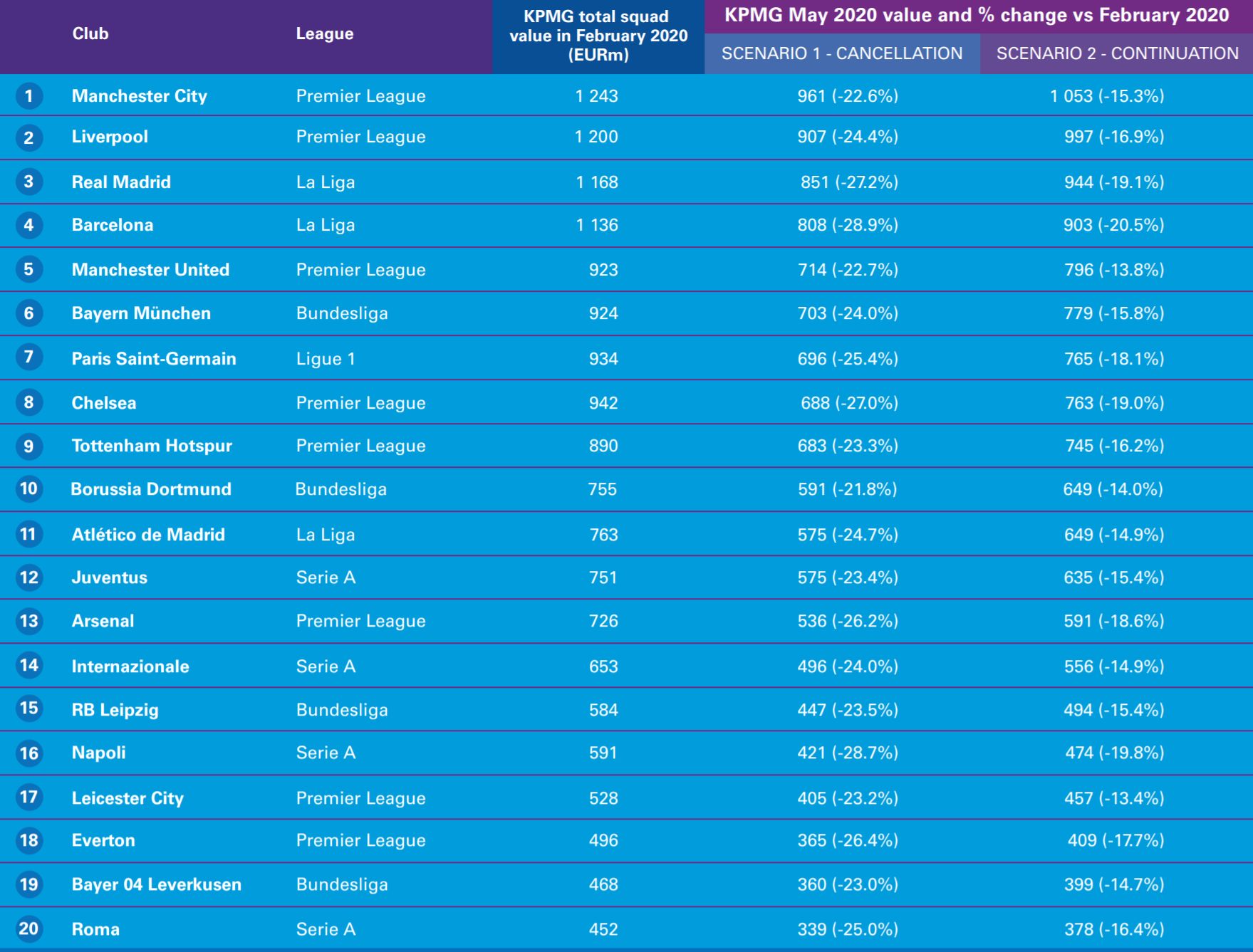Select the Barcelona club name

tap(113, 225)
